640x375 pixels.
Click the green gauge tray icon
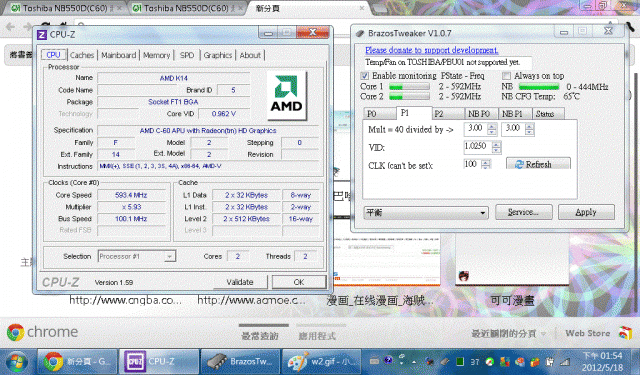click(489, 362)
